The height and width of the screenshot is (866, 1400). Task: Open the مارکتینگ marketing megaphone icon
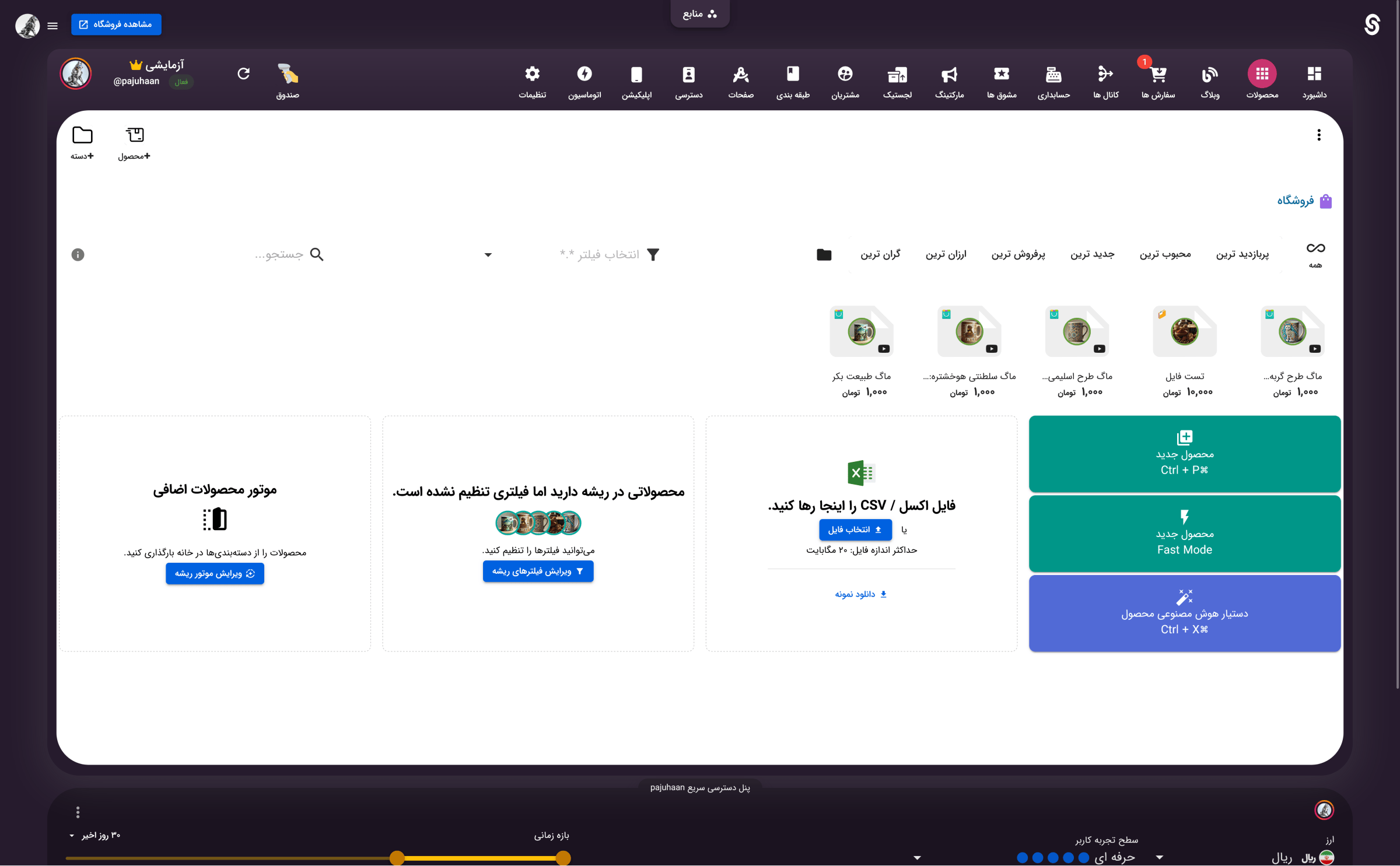pos(949,80)
